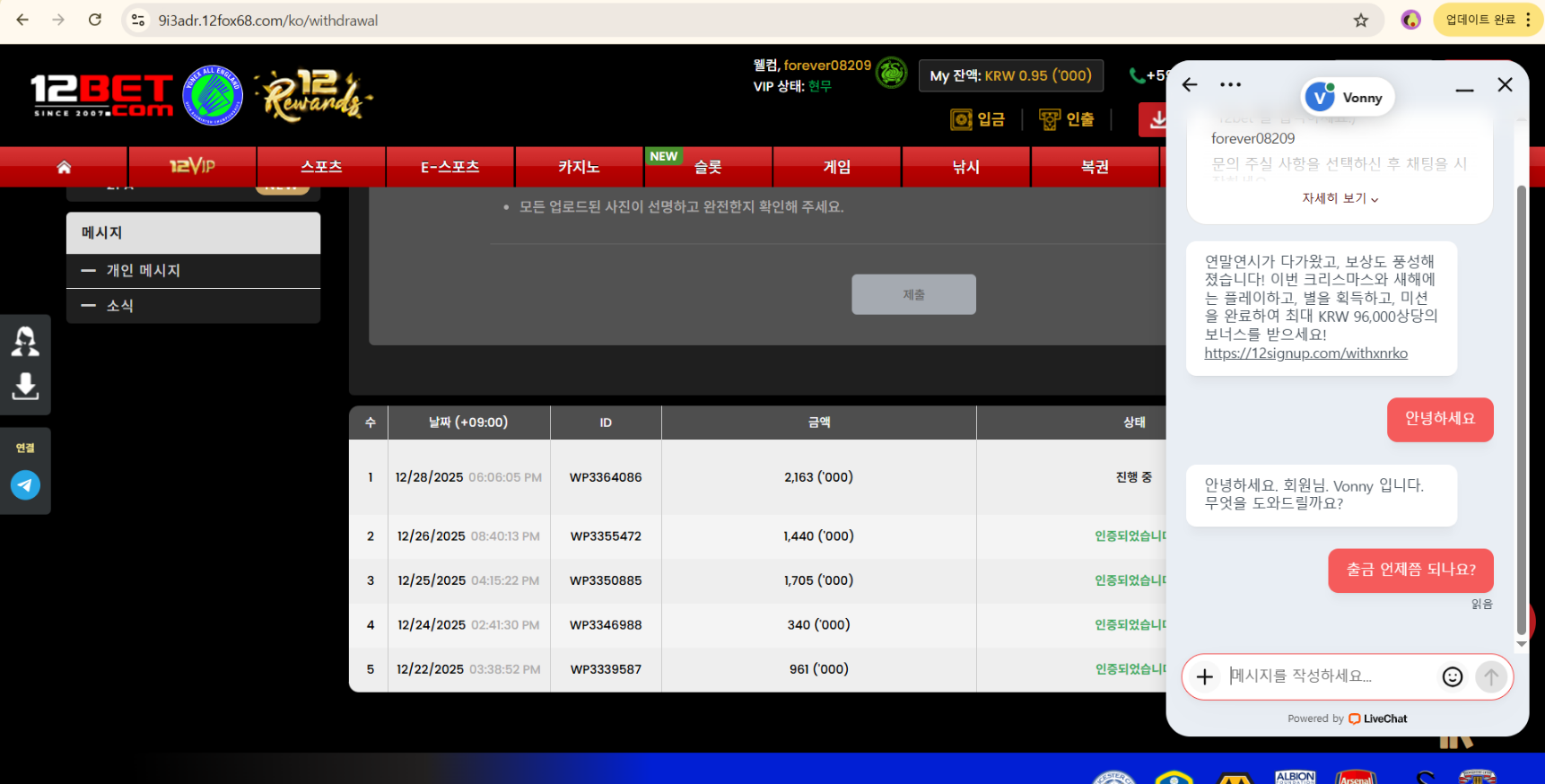Open Telegram contact icon in left sidebar

pyautogui.click(x=25, y=485)
